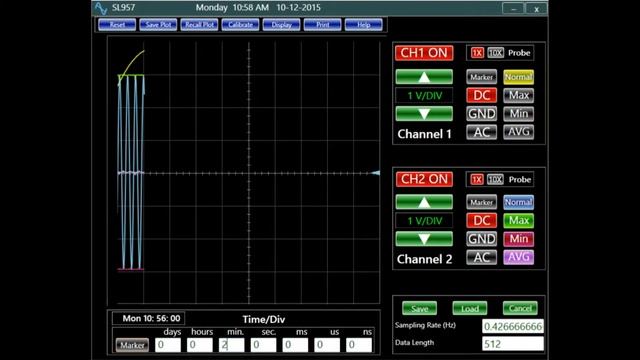Enable Channel 1 Normal trace mode
The height and width of the screenshot is (360, 640).
[x=518, y=77]
